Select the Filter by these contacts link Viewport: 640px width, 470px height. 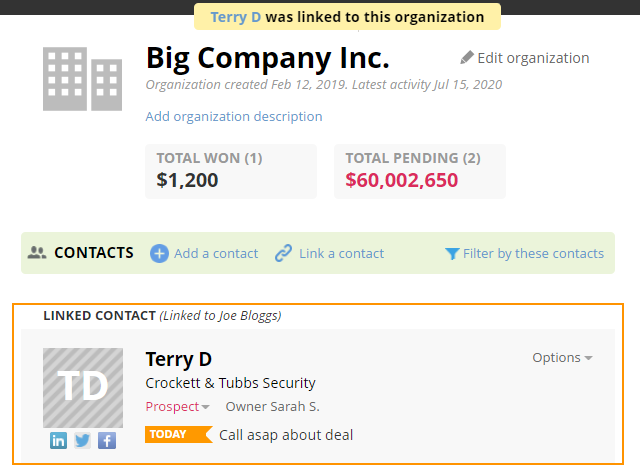[x=533, y=253]
